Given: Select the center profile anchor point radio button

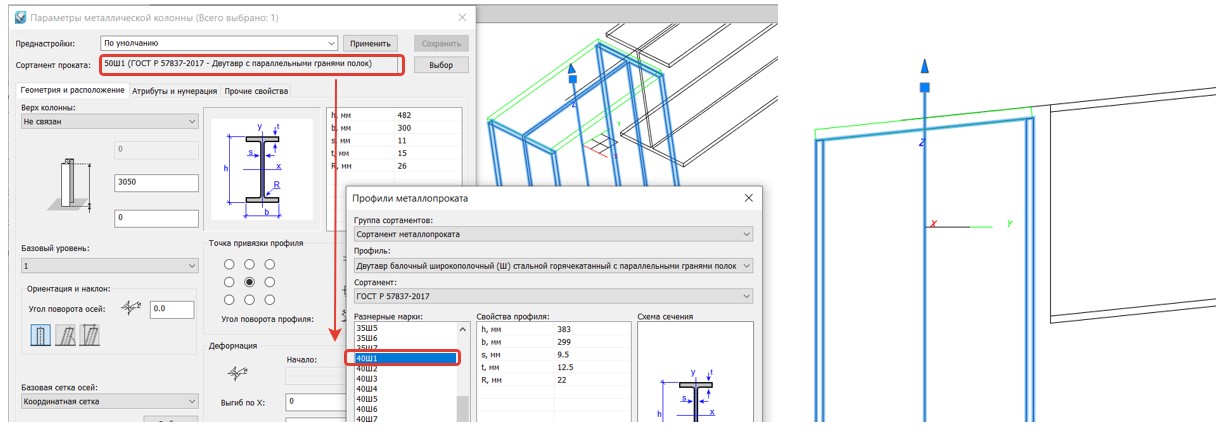Looking at the screenshot, I should pos(250,282).
